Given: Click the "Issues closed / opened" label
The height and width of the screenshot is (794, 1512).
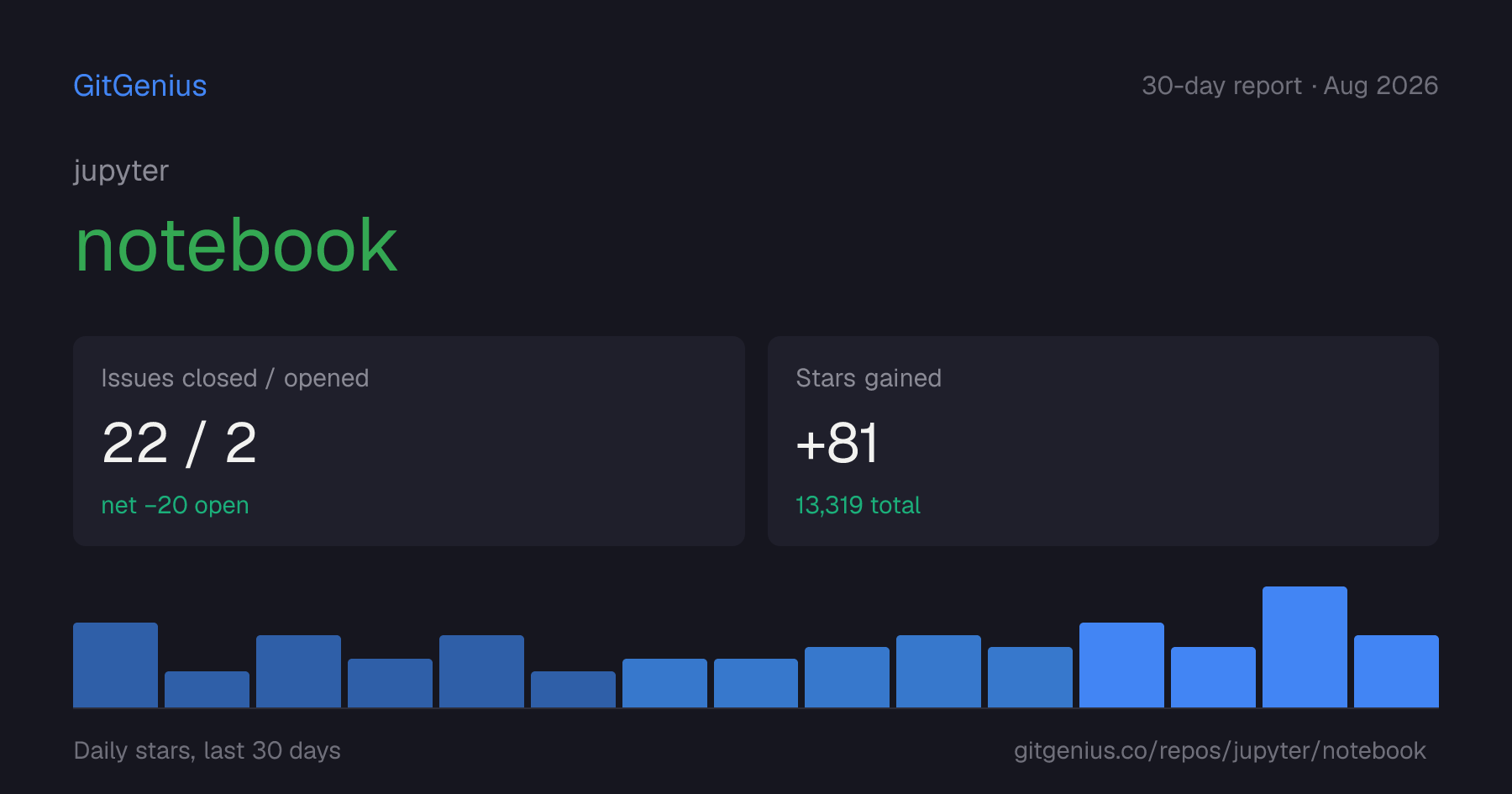Looking at the screenshot, I should 235,378.
